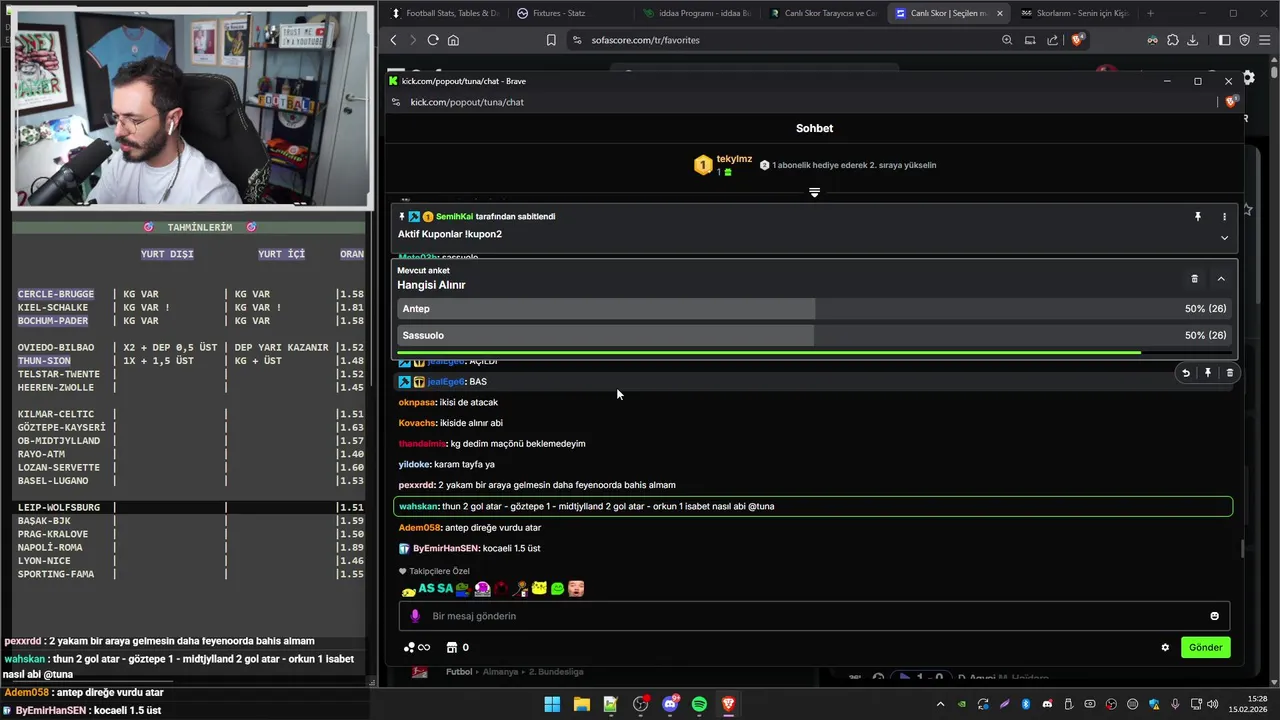Share the sofascore page via share icon
The image size is (1280, 720).
(x=1052, y=40)
